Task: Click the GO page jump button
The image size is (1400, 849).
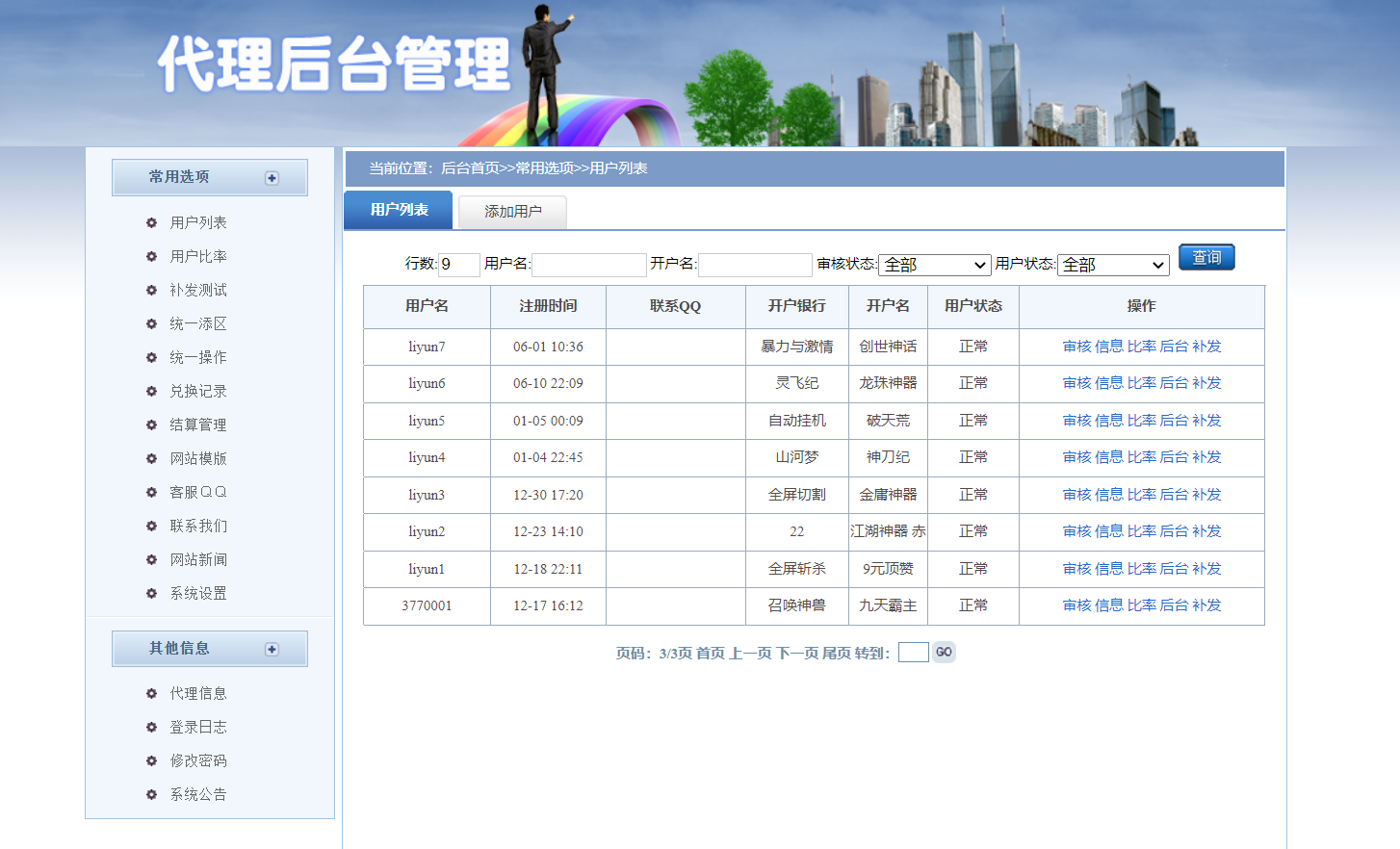Action: (x=944, y=652)
